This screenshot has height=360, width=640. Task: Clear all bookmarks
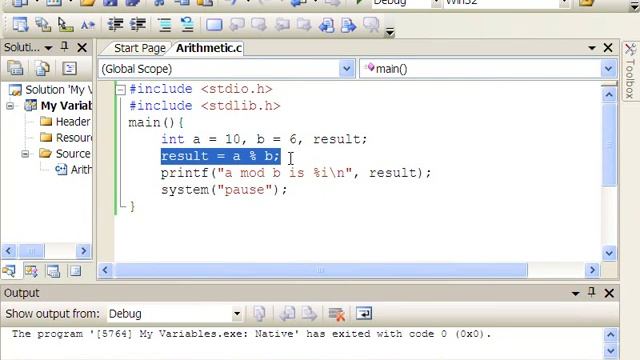(x=371, y=25)
